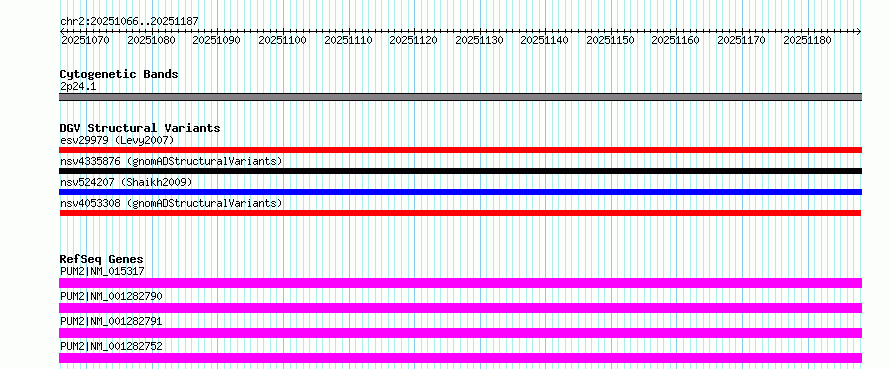Click the Cytogenetic Bands track title
This screenshot has height=369, width=890.
119,74
